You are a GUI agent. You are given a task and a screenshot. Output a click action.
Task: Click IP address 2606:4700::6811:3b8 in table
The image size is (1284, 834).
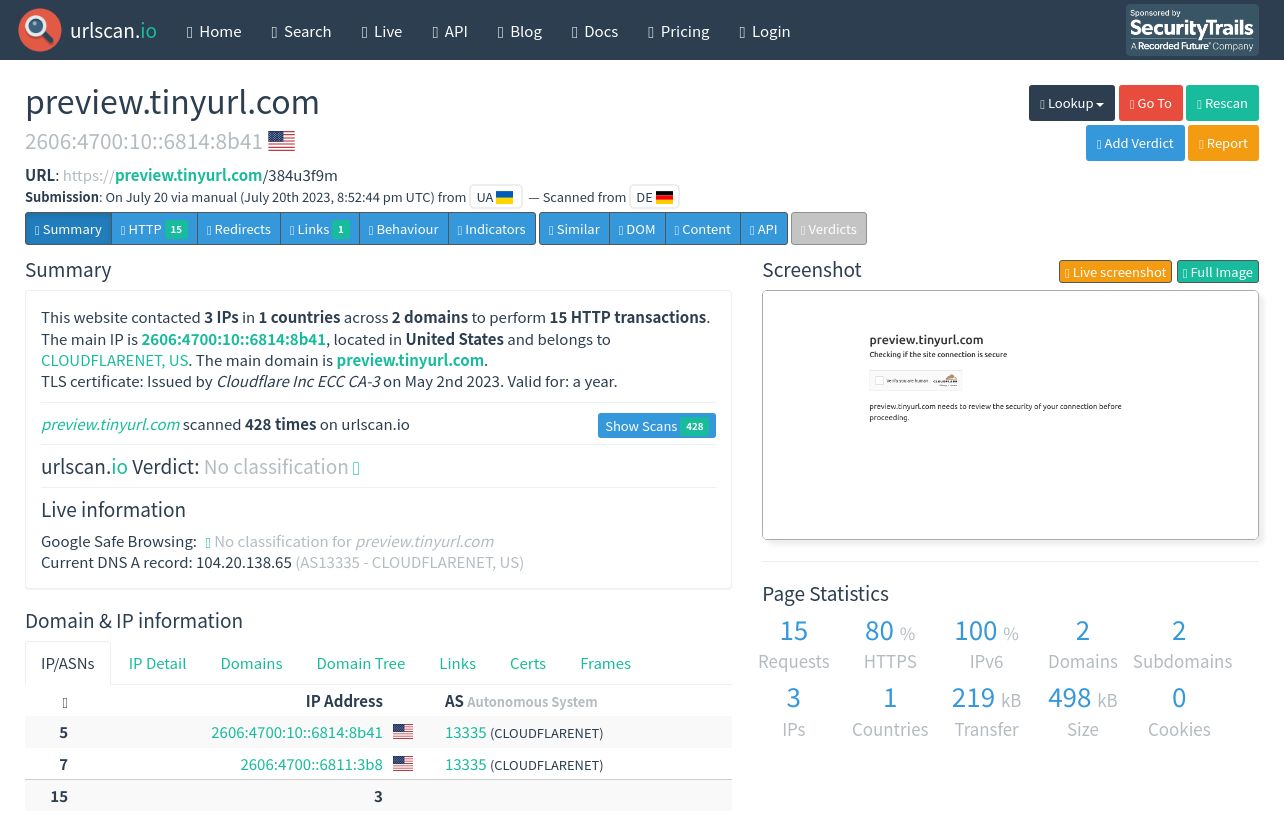point(311,764)
